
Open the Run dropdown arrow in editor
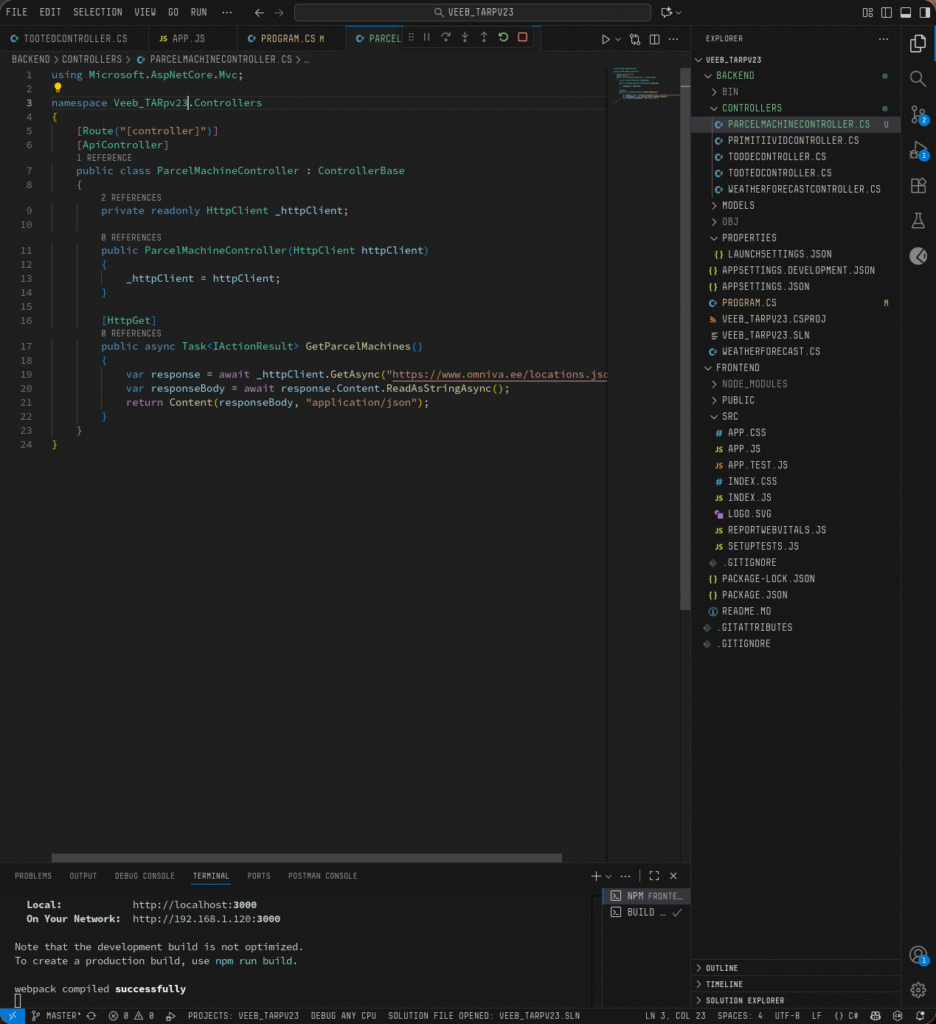point(618,39)
